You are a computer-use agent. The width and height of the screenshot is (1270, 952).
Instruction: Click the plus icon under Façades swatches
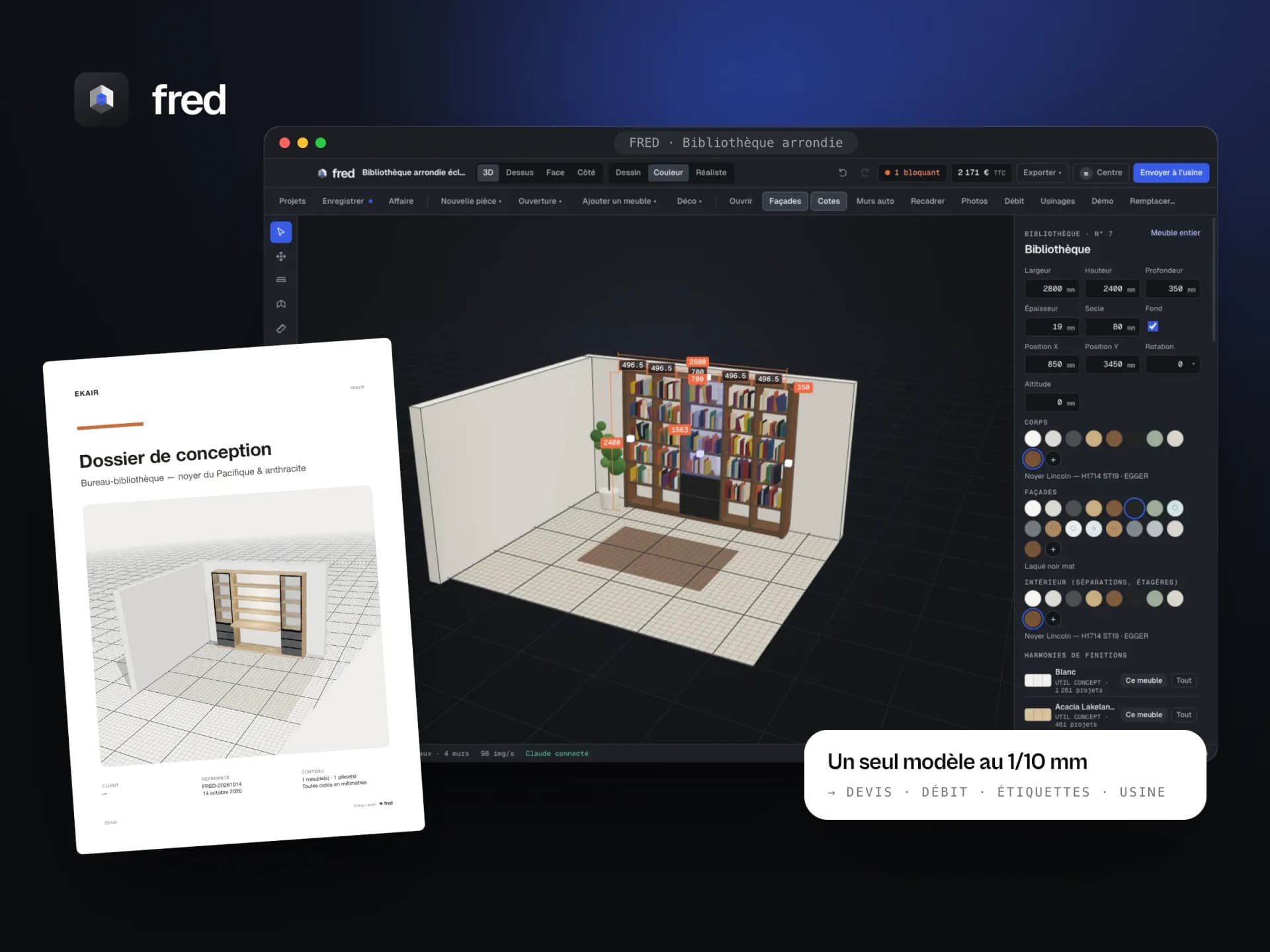tap(1053, 549)
